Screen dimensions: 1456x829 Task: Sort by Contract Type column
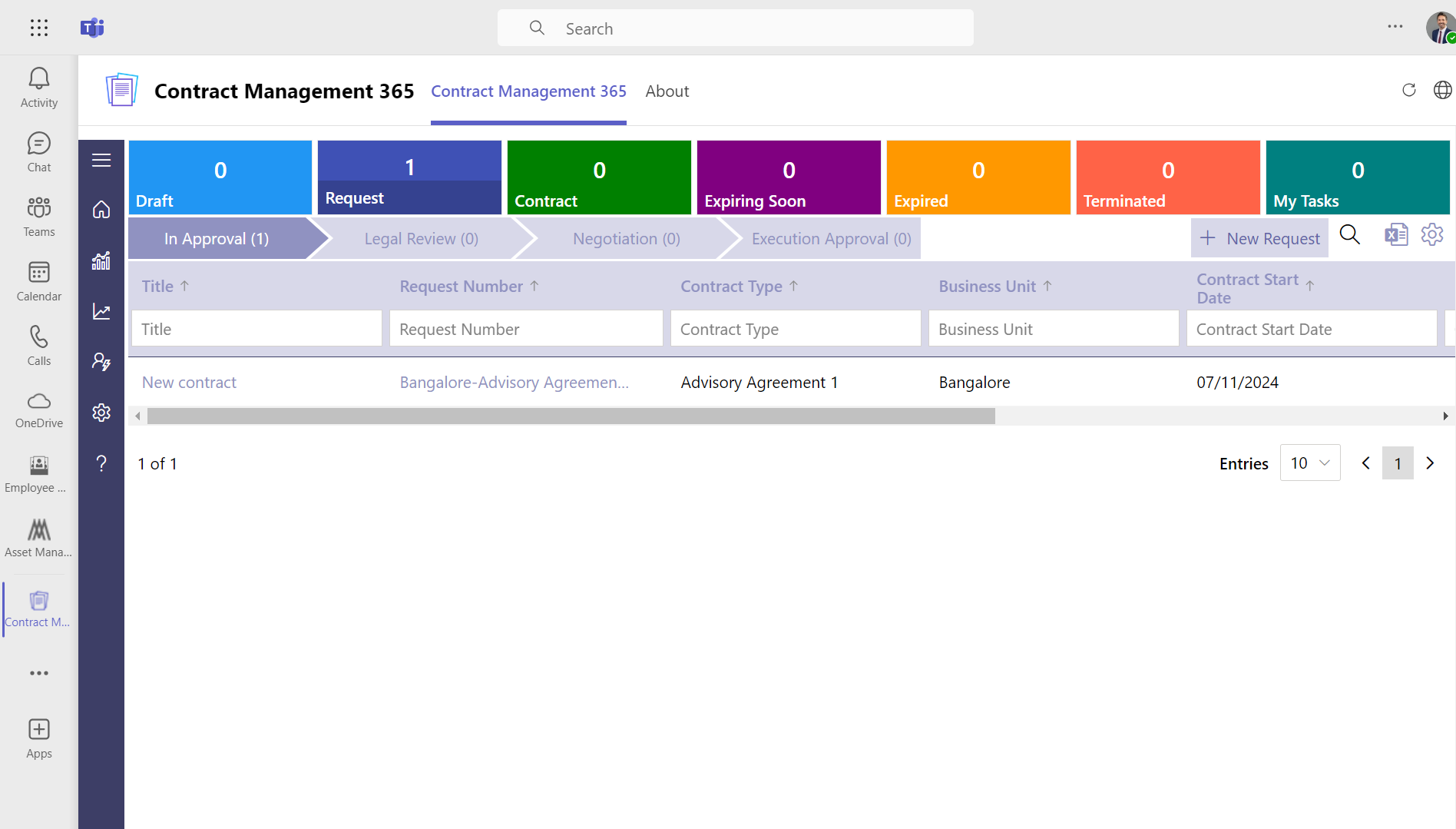tap(740, 287)
